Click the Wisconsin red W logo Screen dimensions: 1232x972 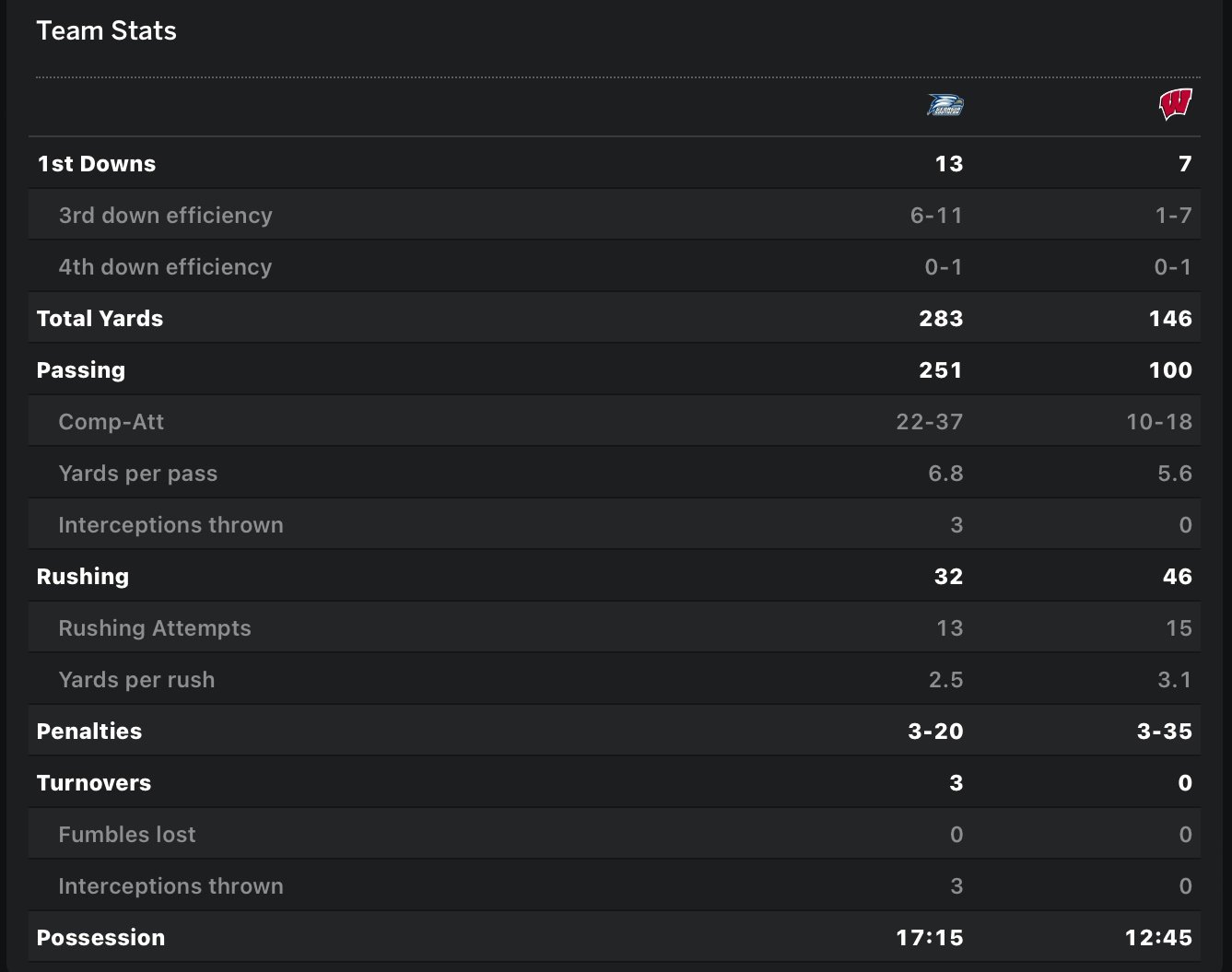point(1175,104)
